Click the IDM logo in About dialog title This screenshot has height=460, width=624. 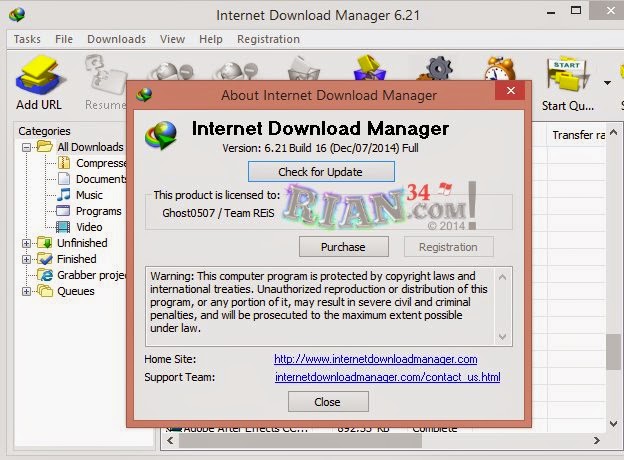pos(144,95)
